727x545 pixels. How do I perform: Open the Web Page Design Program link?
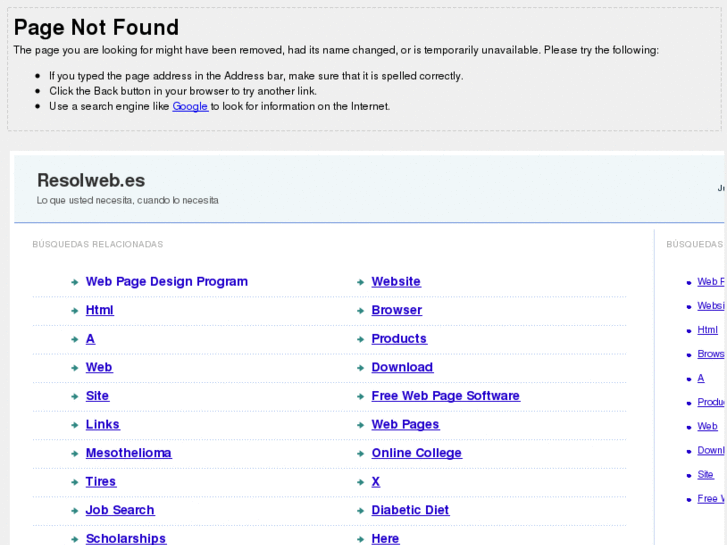(x=166, y=282)
